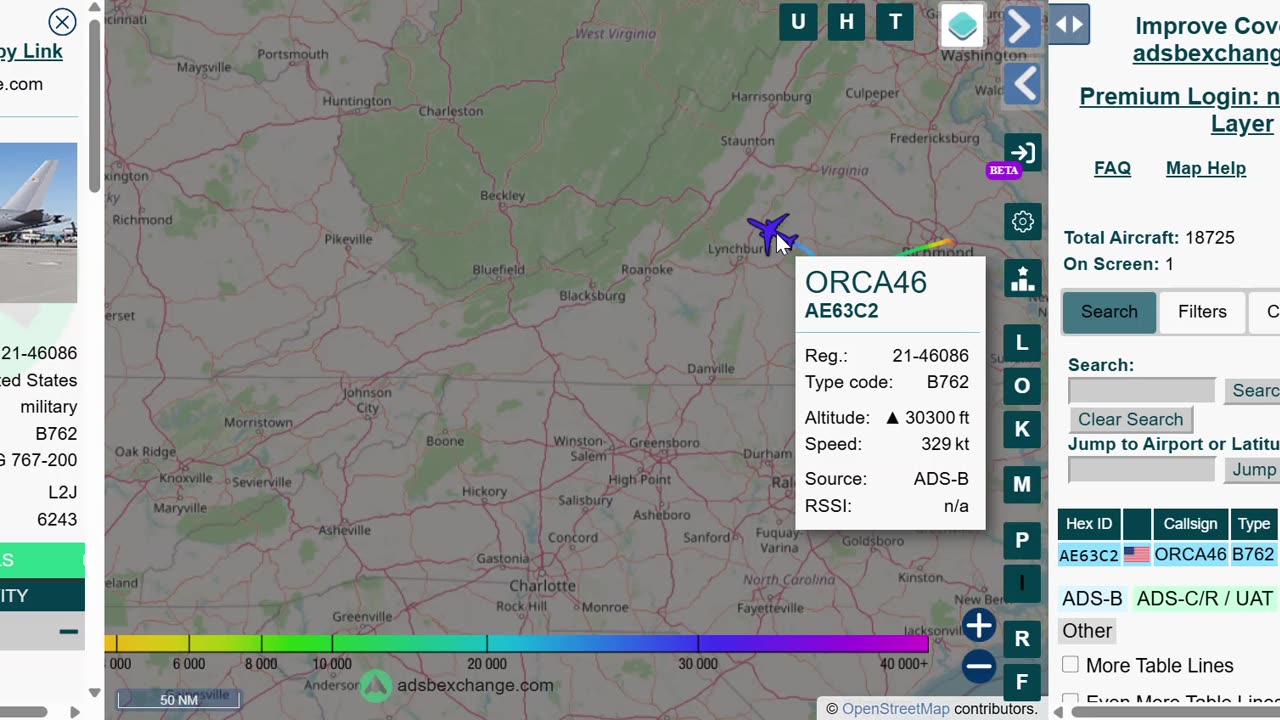Click the login arrow icon on the map
This screenshot has height=720, width=1280.
tap(1022, 153)
